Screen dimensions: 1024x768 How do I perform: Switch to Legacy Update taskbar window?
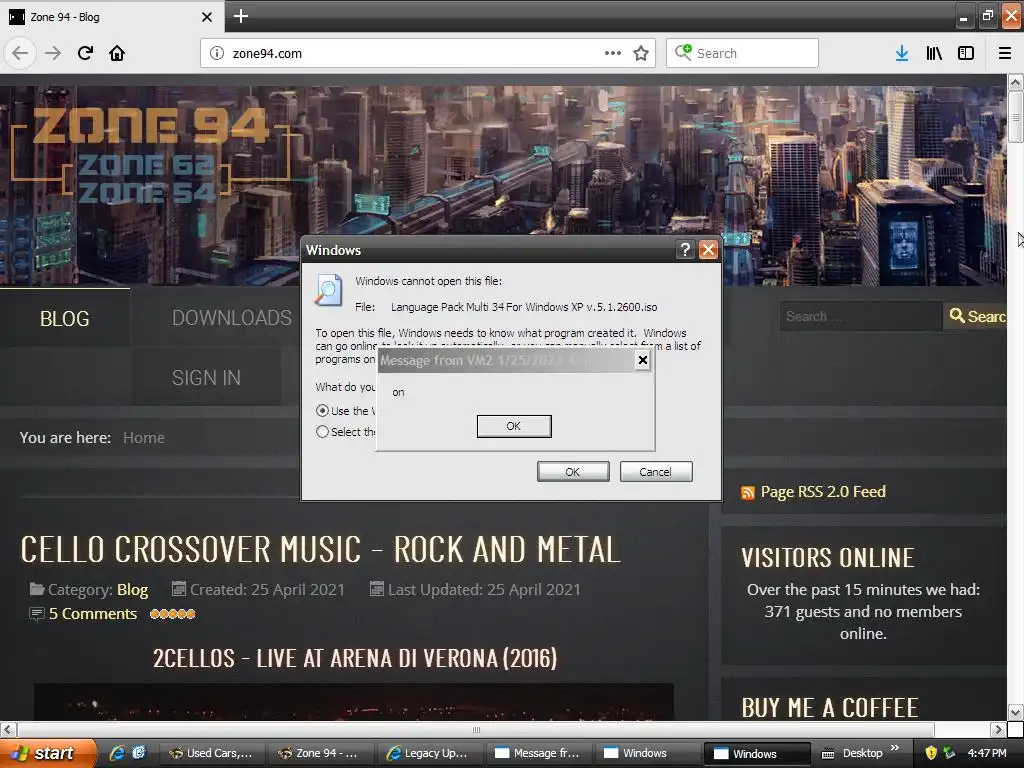430,753
